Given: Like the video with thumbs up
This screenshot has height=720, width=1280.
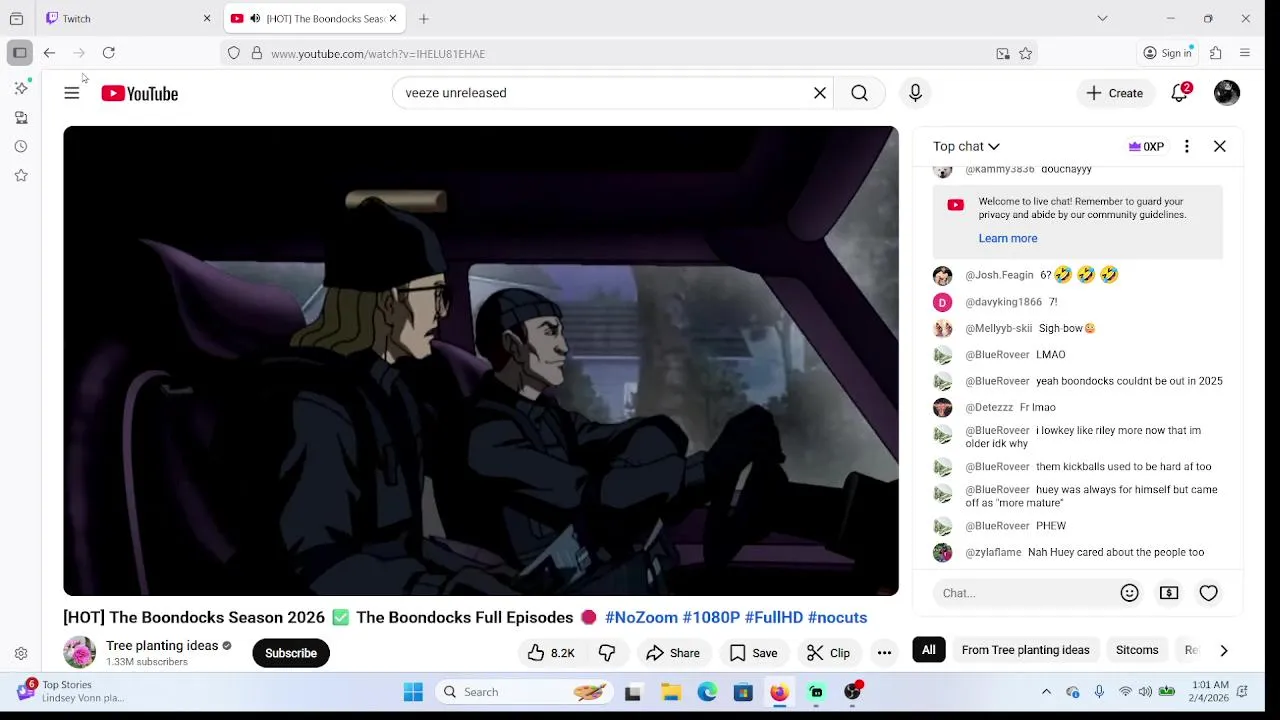Looking at the screenshot, I should (551, 653).
